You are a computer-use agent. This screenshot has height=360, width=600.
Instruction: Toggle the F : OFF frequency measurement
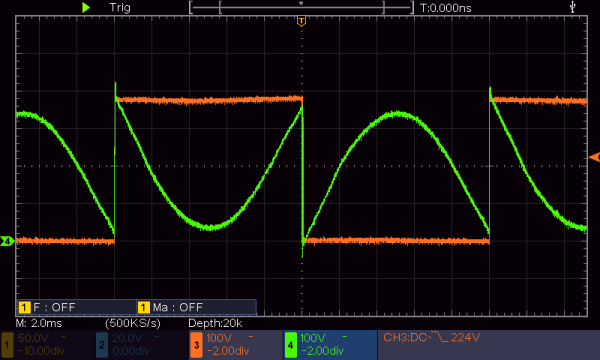pyautogui.click(x=47, y=307)
